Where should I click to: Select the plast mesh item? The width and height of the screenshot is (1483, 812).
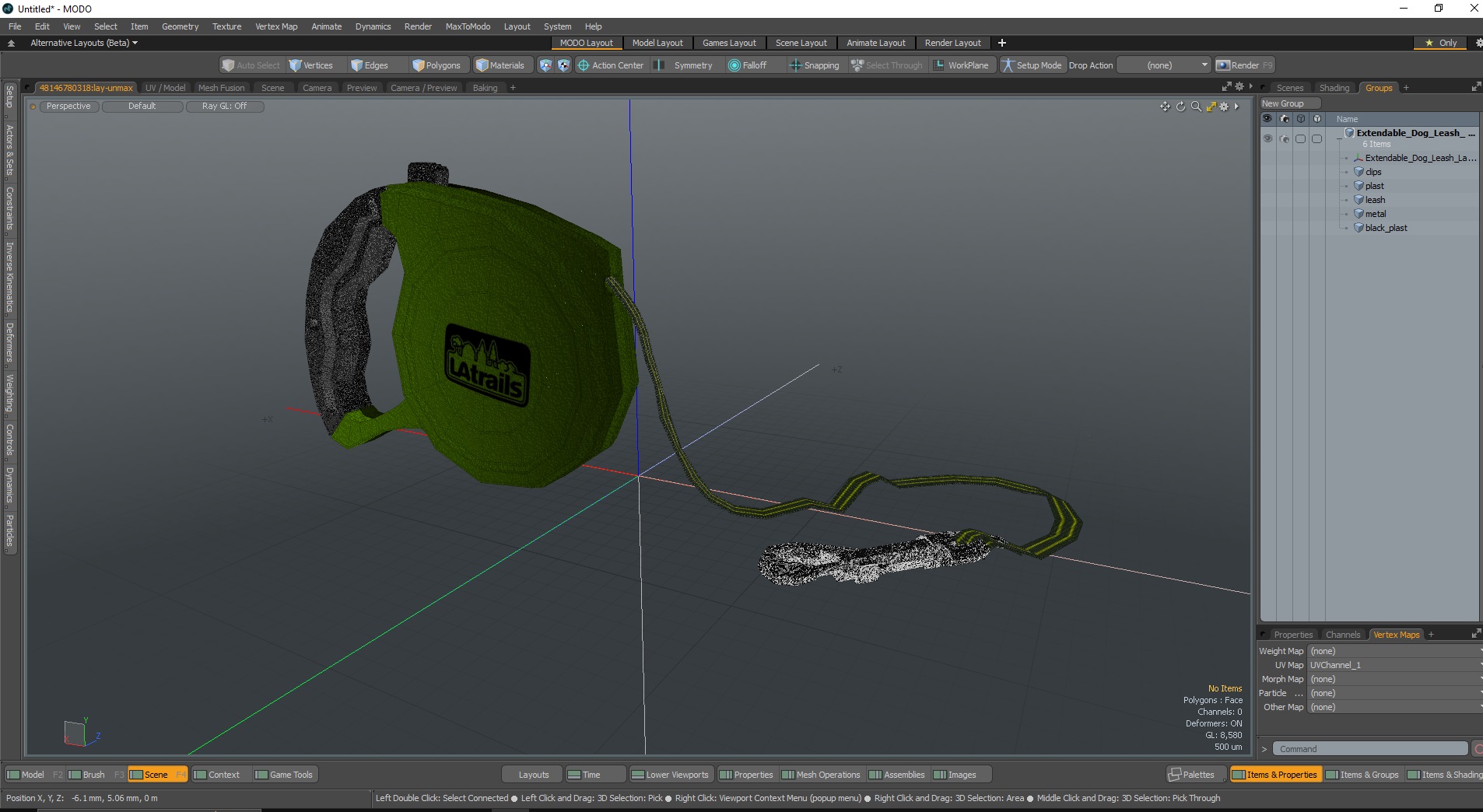[1374, 186]
